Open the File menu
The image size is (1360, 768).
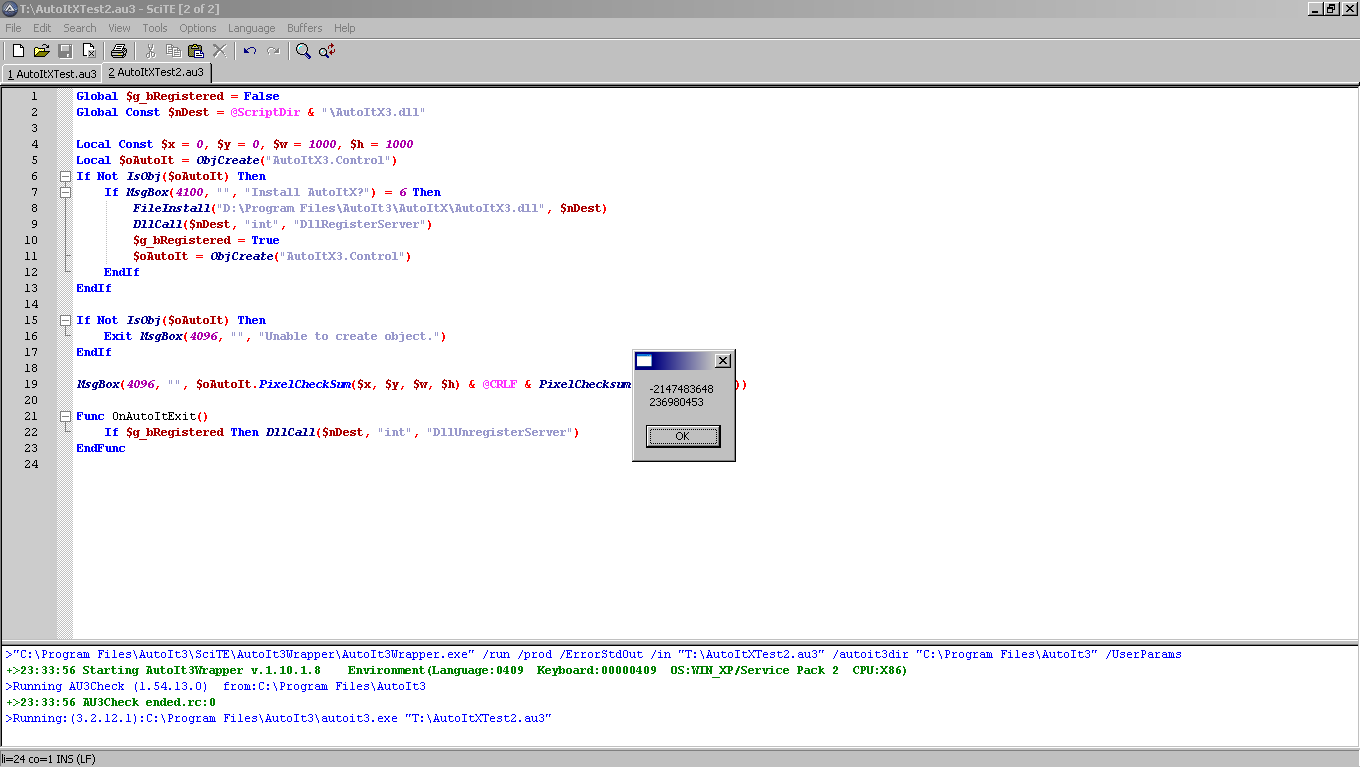(x=13, y=28)
